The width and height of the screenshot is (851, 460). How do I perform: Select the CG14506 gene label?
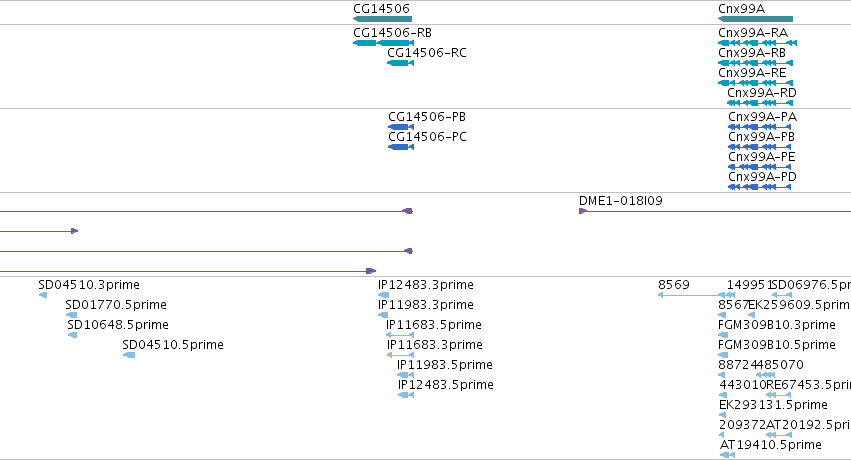pos(381,9)
